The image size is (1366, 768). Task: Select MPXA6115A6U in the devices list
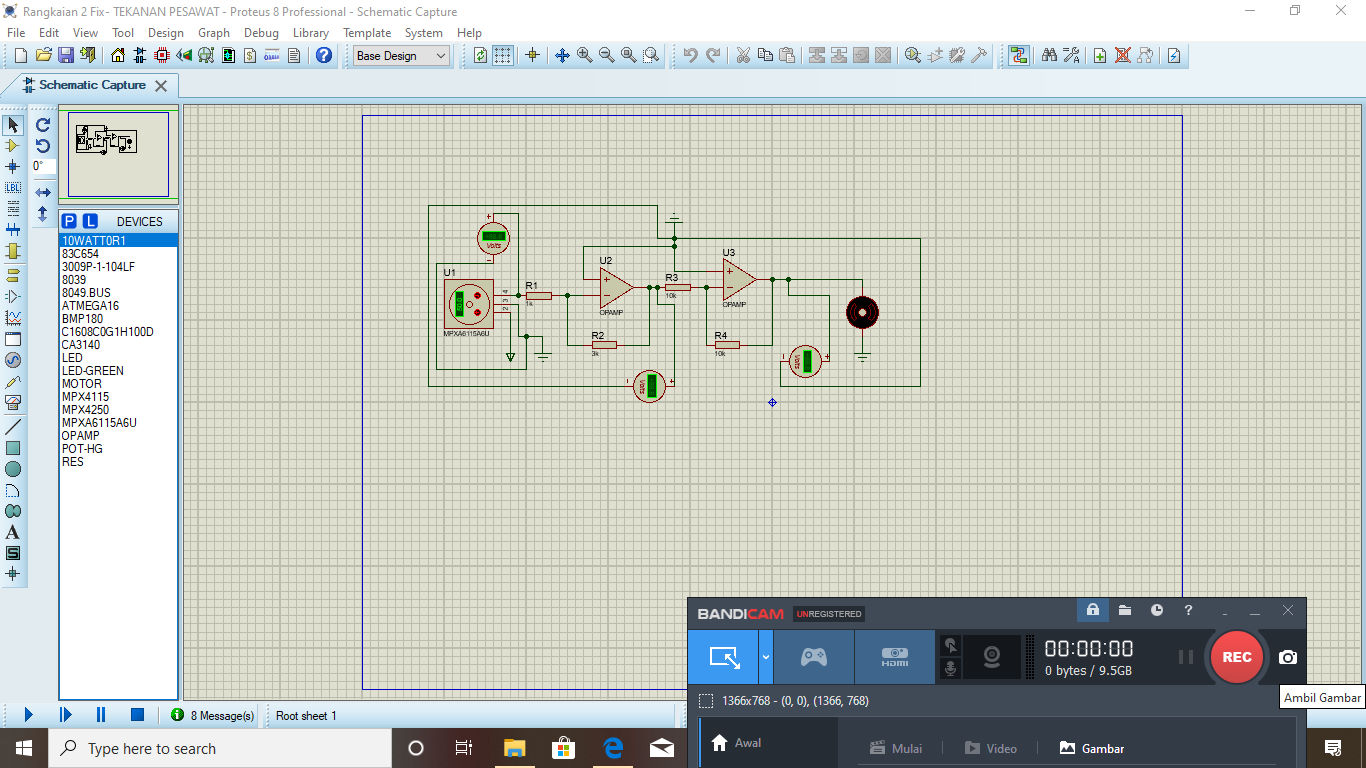coord(99,423)
